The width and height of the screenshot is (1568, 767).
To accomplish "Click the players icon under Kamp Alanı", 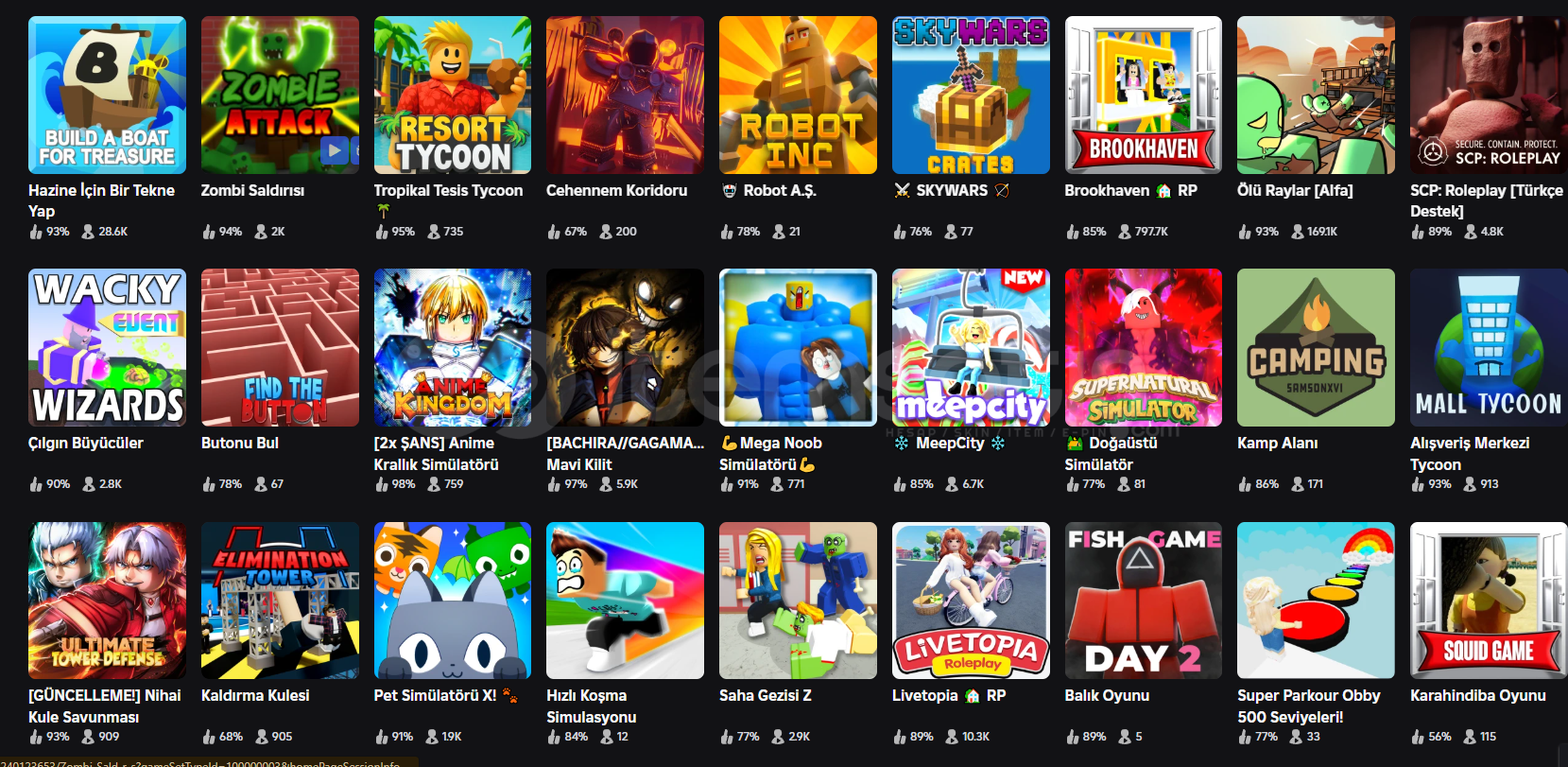I will 1297,484.
